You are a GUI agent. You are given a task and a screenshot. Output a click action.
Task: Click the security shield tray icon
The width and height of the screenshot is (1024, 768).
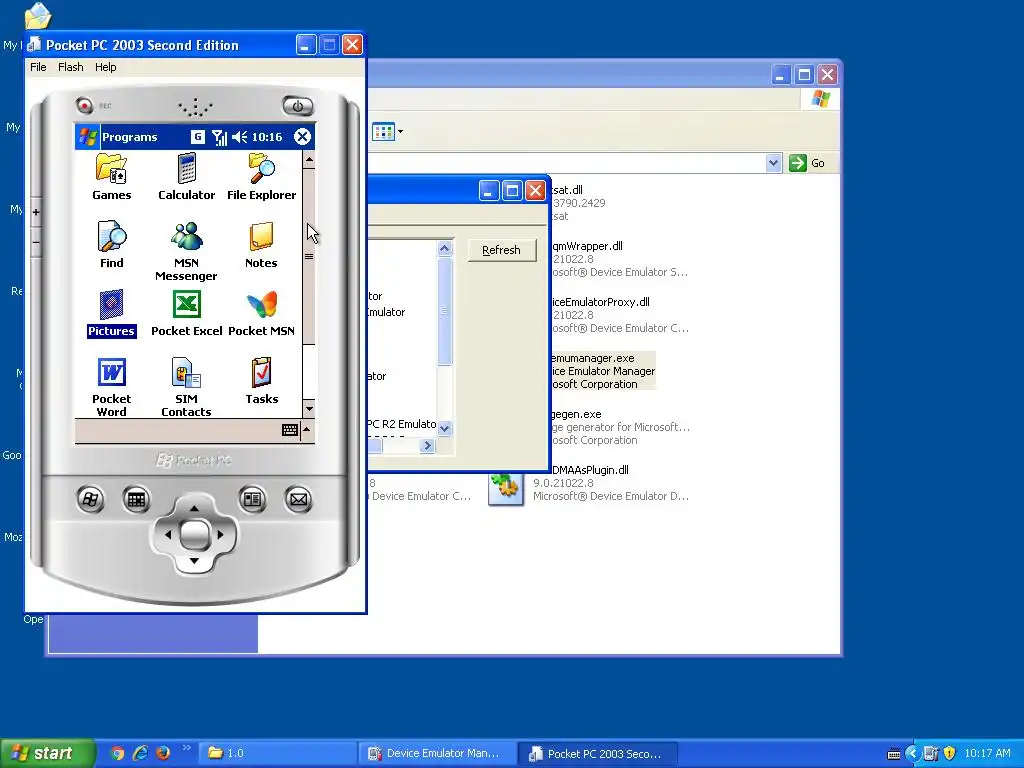click(x=950, y=753)
